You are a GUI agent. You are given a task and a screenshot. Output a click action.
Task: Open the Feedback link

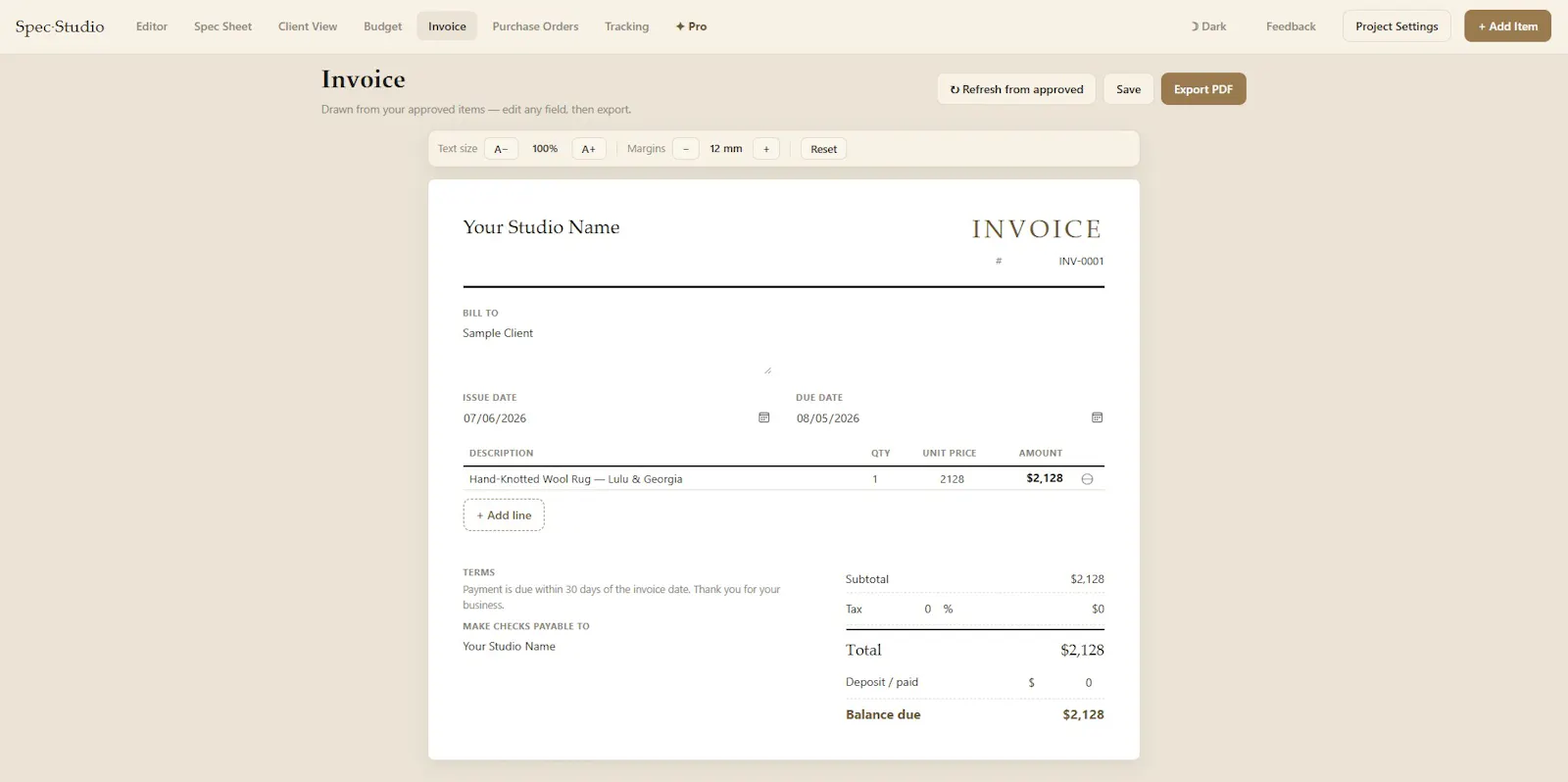tap(1291, 26)
